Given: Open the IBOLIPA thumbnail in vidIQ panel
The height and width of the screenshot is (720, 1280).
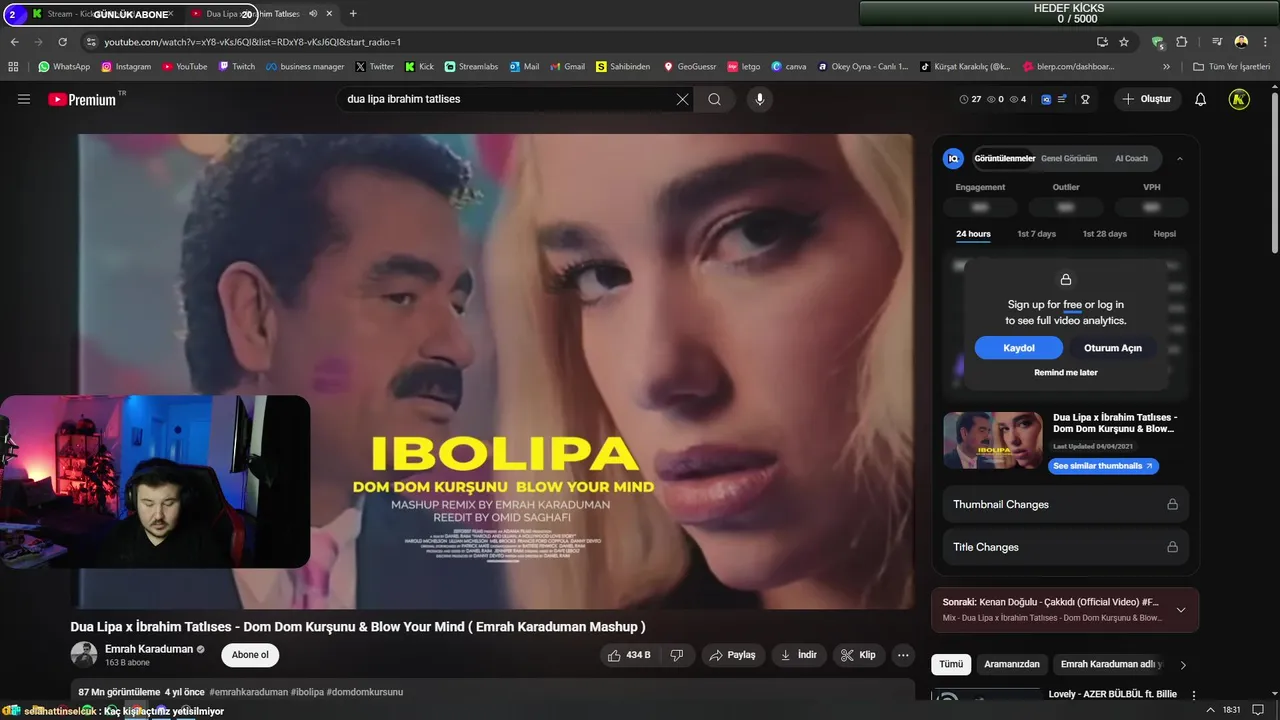Looking at the screenshot, I should [x=993, y=440].
